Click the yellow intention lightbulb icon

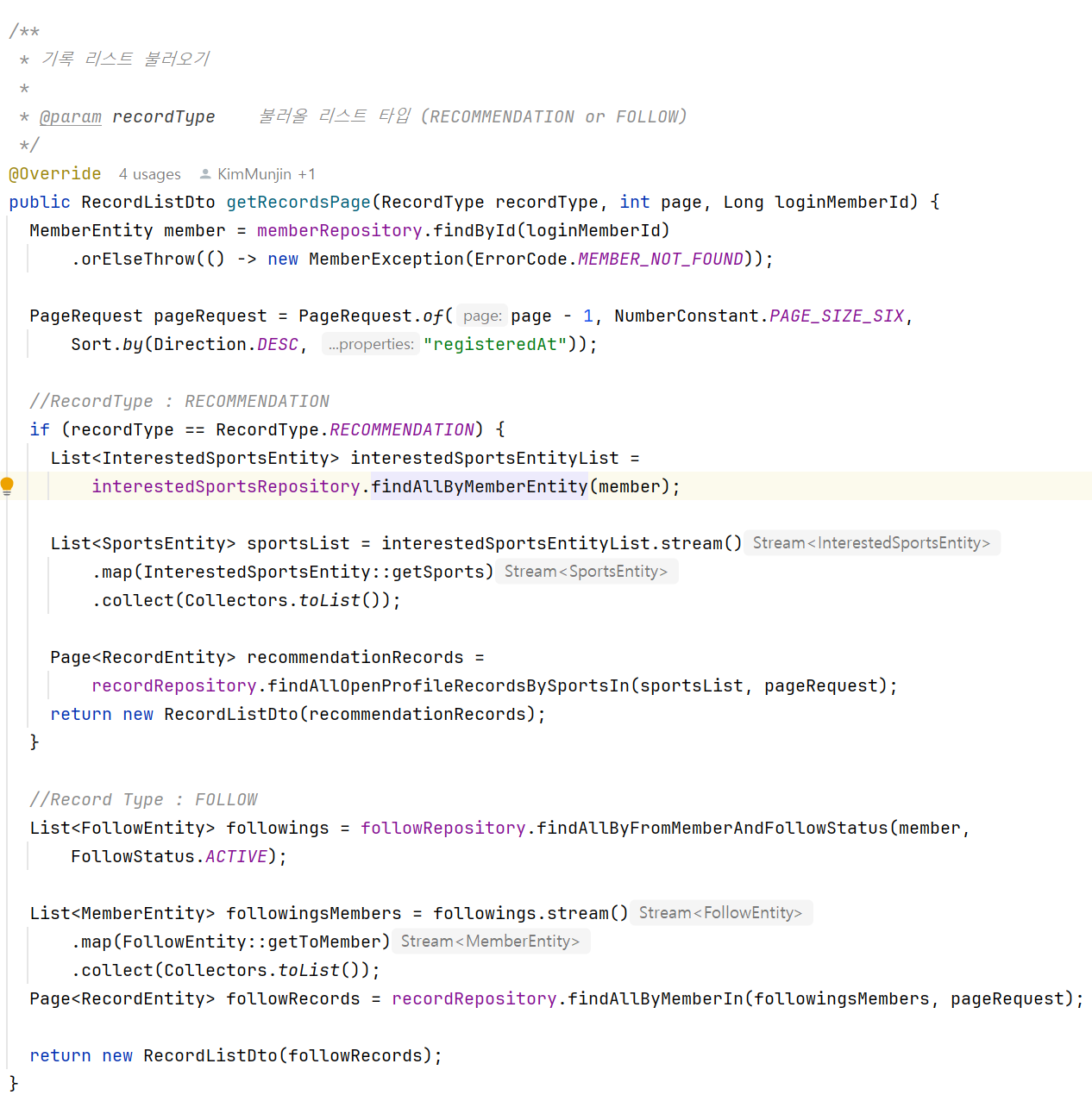point(7,486)
